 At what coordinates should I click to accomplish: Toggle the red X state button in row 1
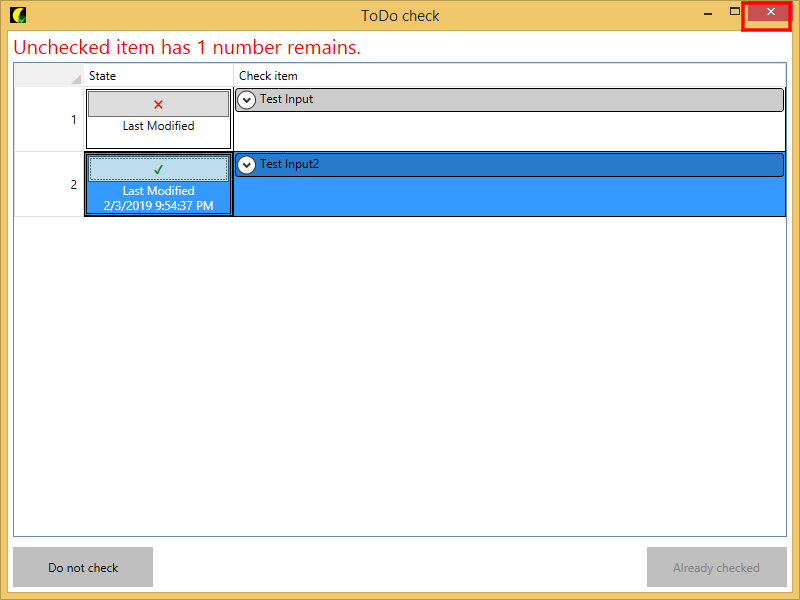click(158, 104)
